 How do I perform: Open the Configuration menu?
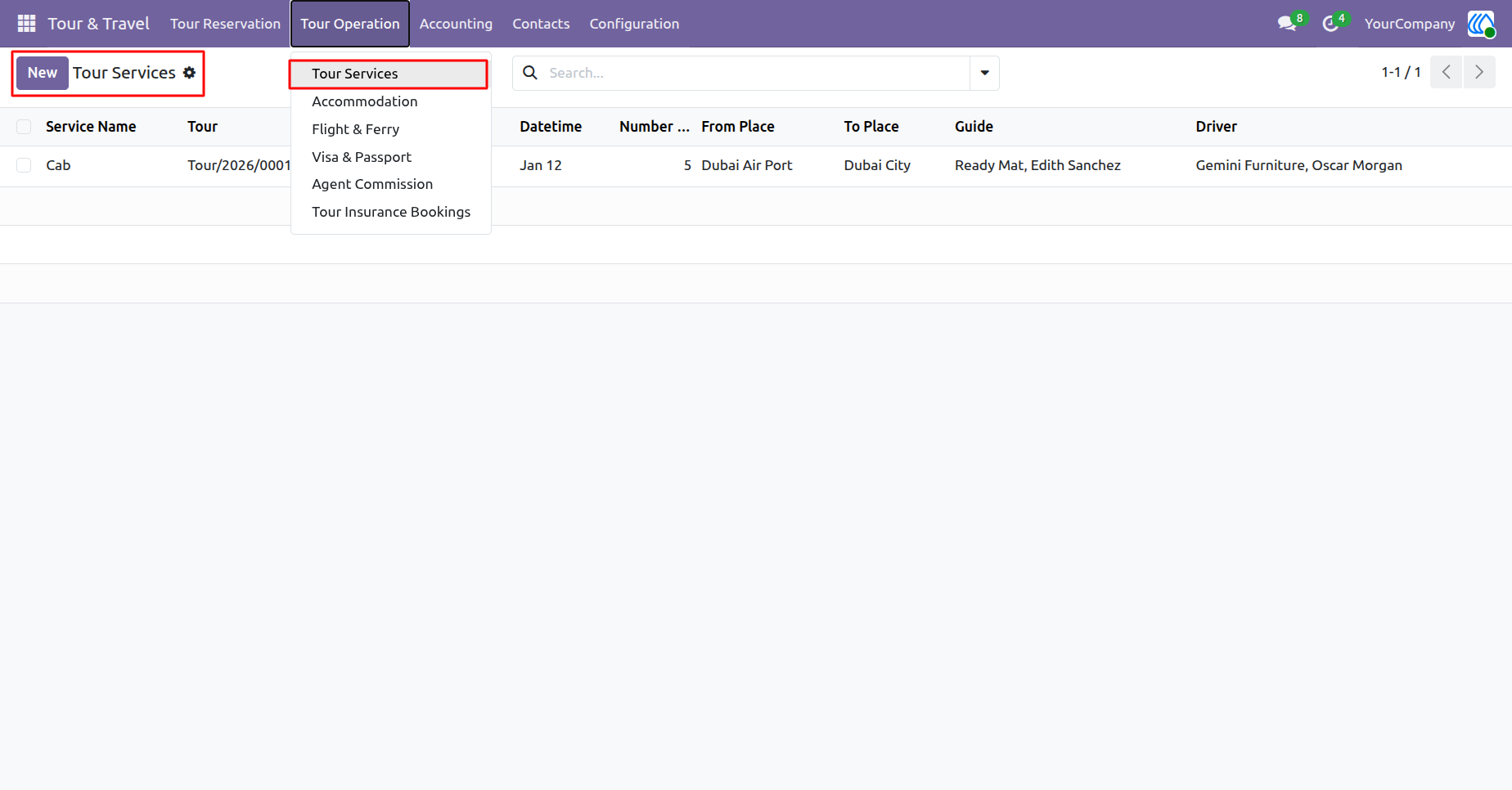[x=634, y=24]
